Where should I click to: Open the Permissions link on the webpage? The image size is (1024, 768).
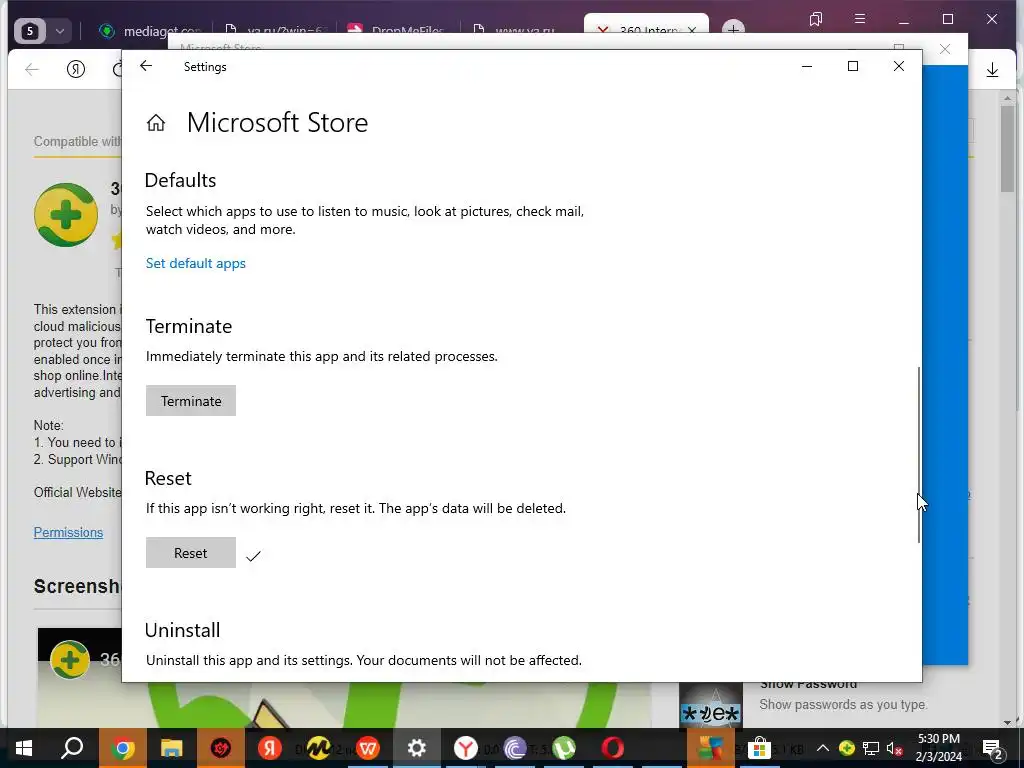point(69,532)
